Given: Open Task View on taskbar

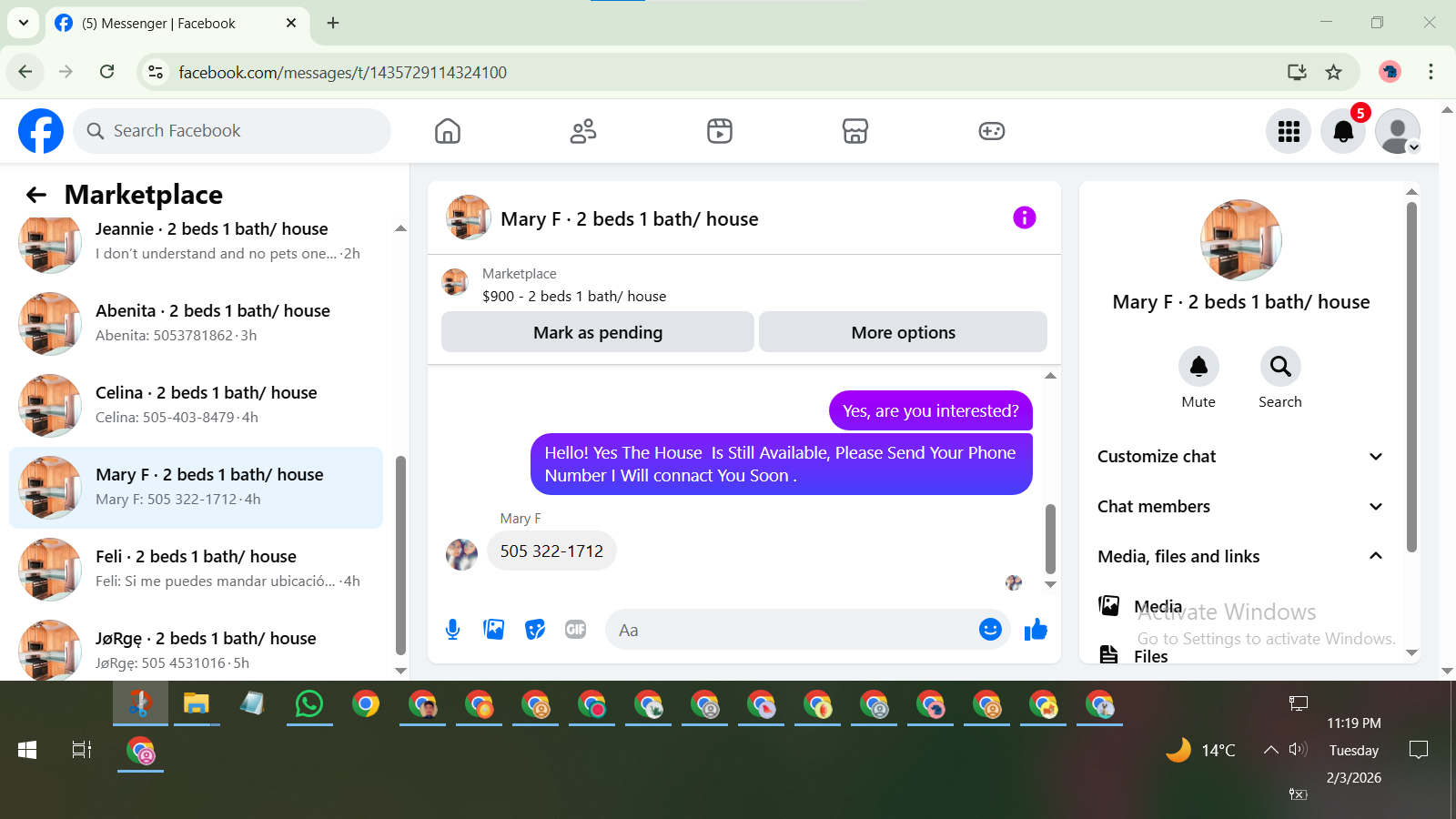Looking at the screenshot, I should click(82, 750).
